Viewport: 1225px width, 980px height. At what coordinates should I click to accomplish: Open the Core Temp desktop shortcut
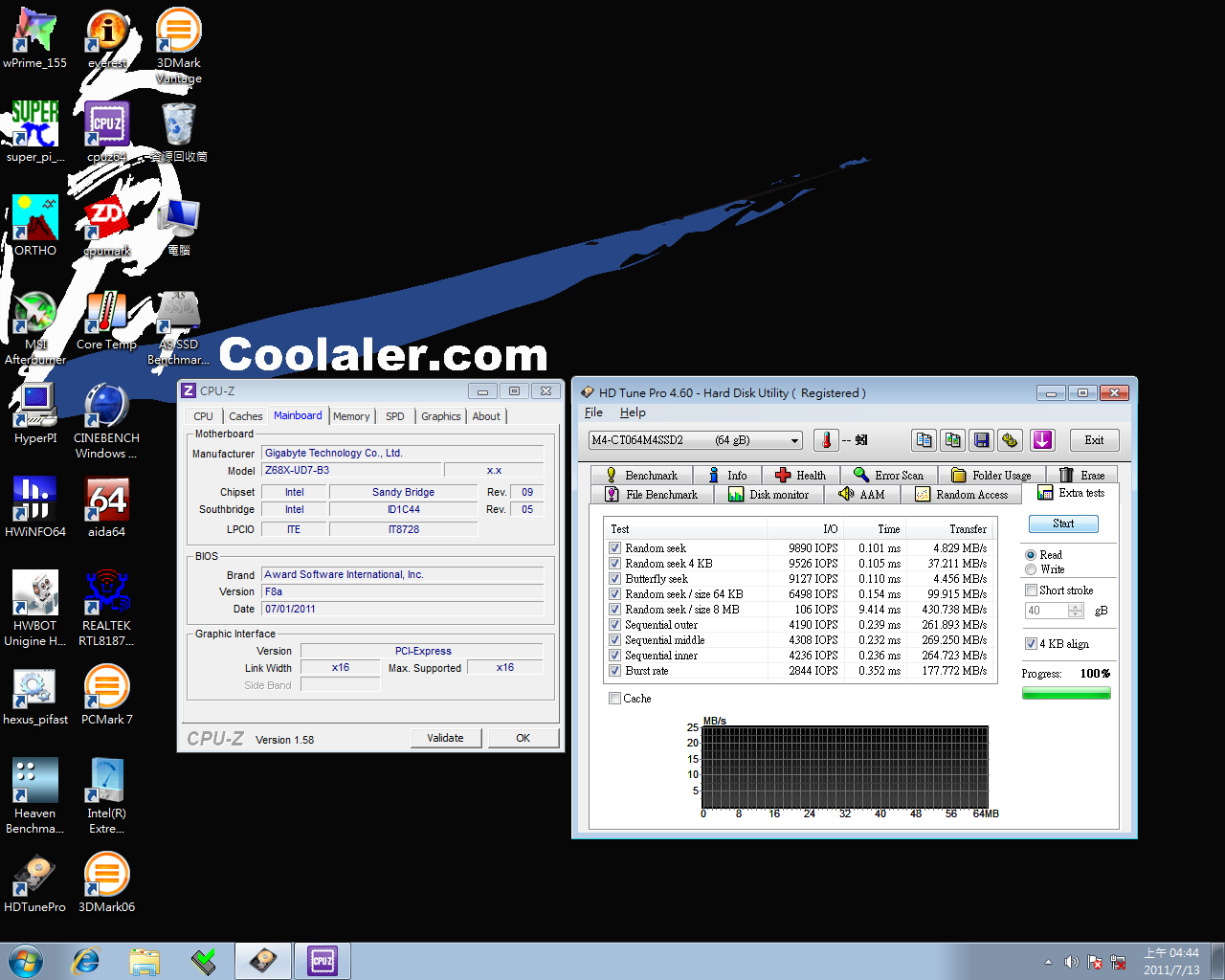click(x=107, y=321)
